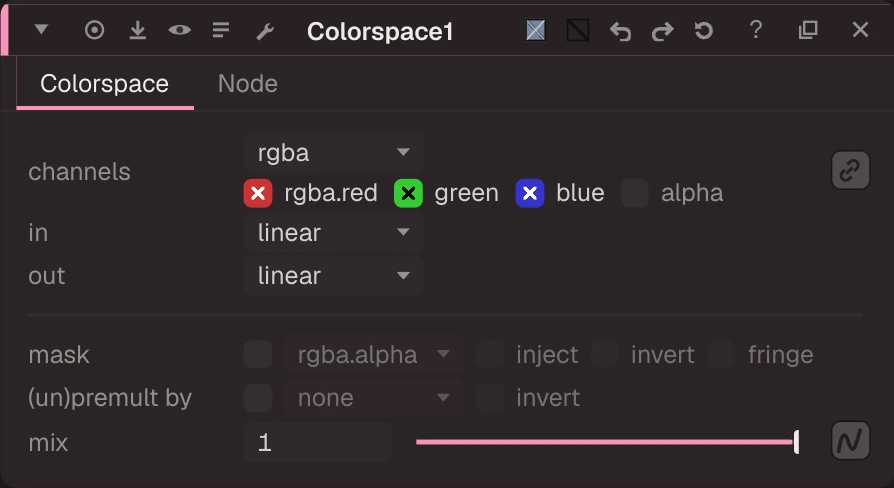Close the Colorspace1 properties panel

(x=860, y=30)
